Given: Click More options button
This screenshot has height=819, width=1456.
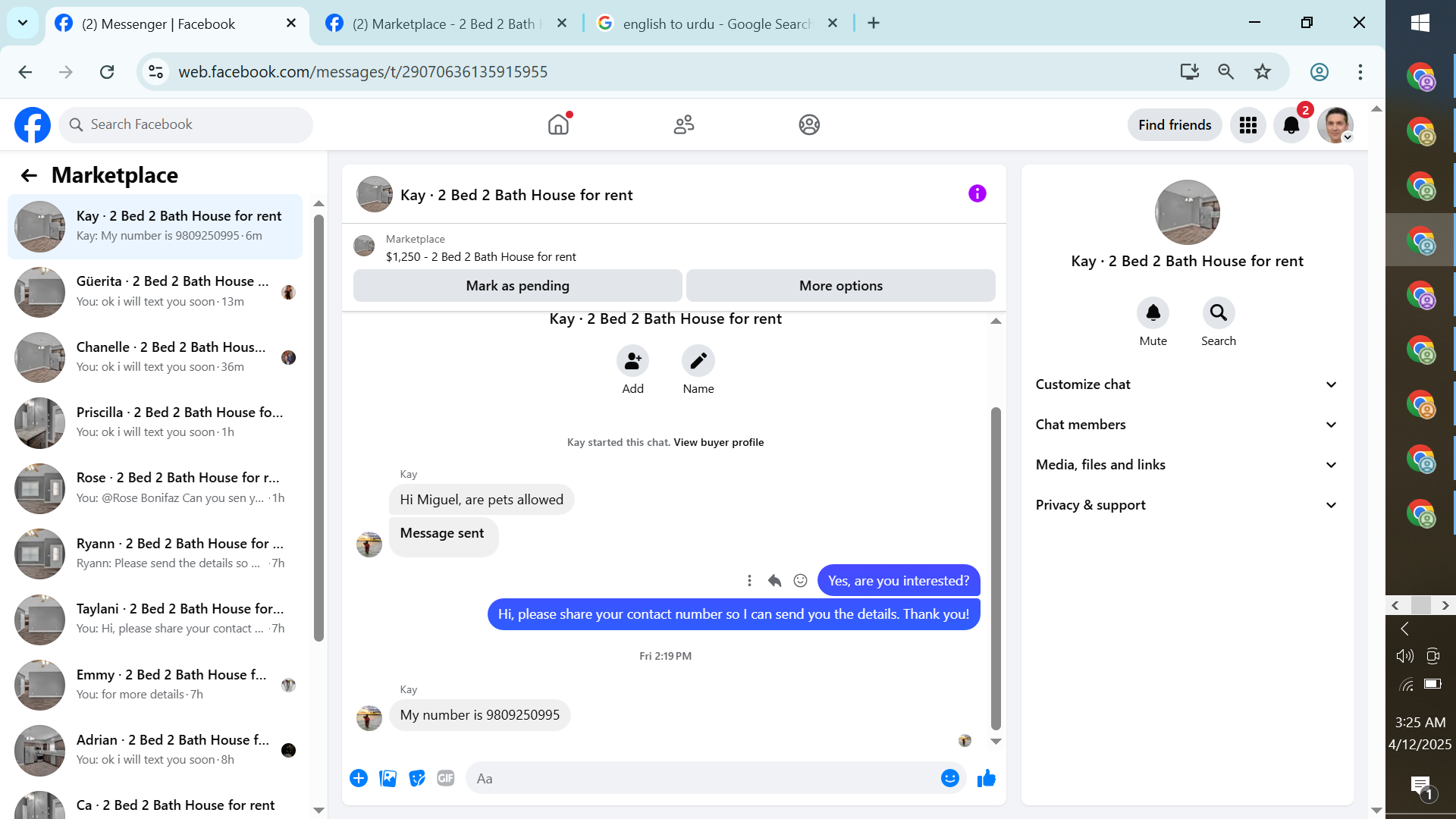Looking at the screenshot, I should (x=841, y=286).
